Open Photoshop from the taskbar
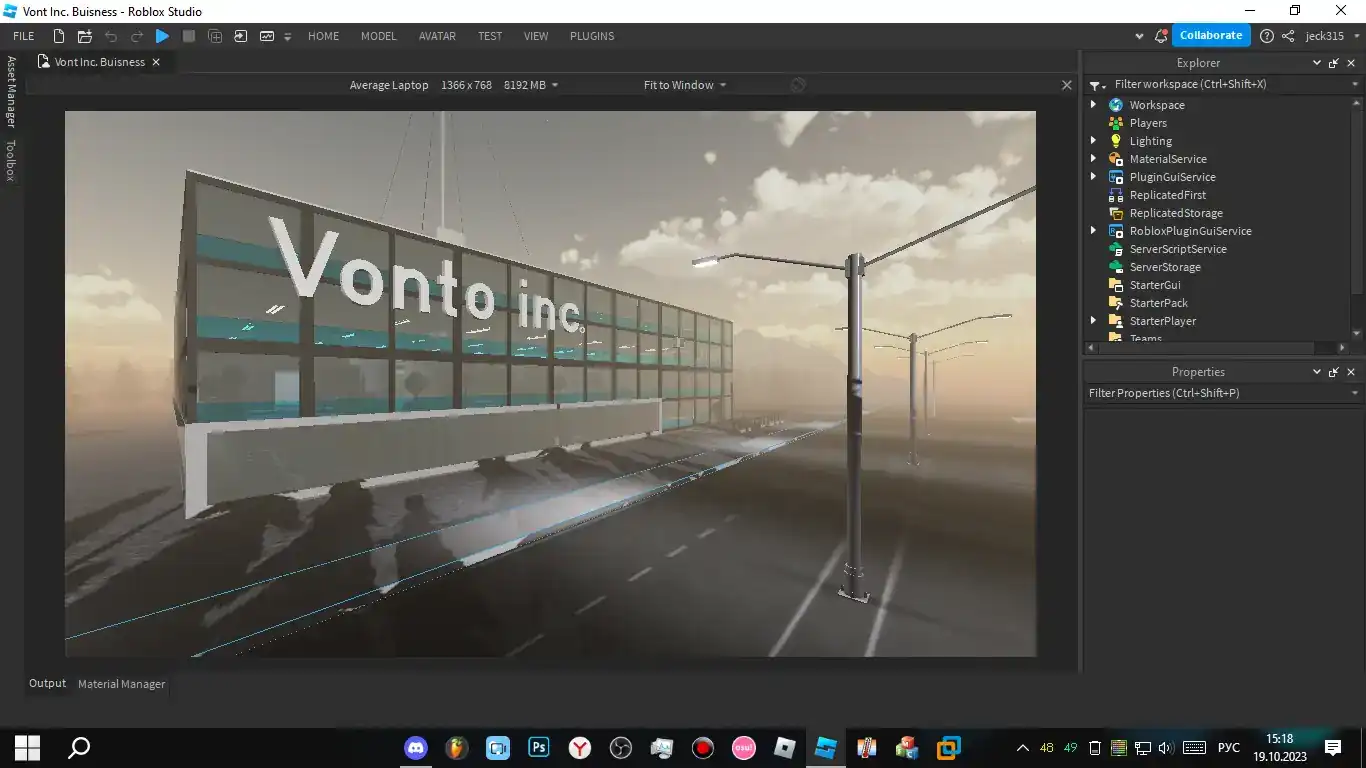 coord(539,747)
